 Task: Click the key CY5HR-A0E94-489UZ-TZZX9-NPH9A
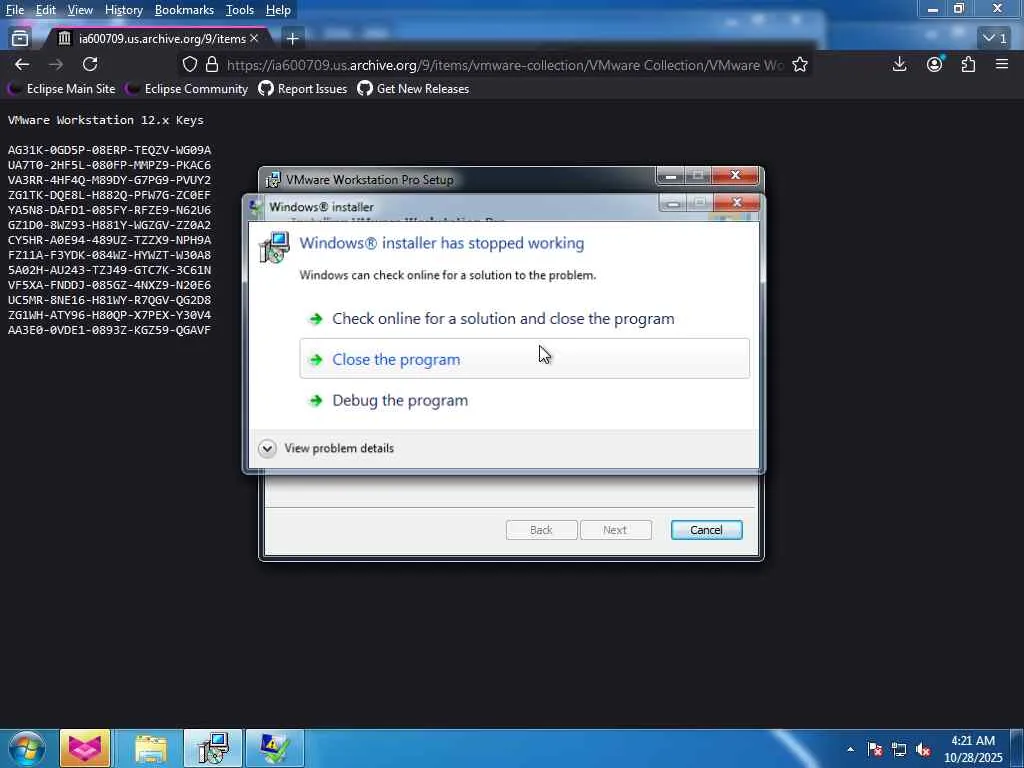coord(110,240)
